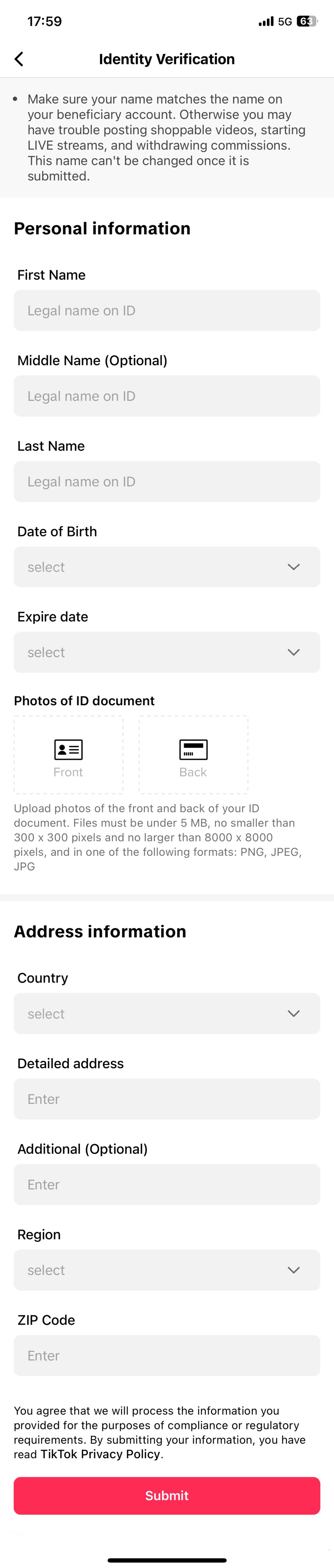Submit the identity verification form
This screenshot has height=1568, width=334.
(x=167, y=1495)
